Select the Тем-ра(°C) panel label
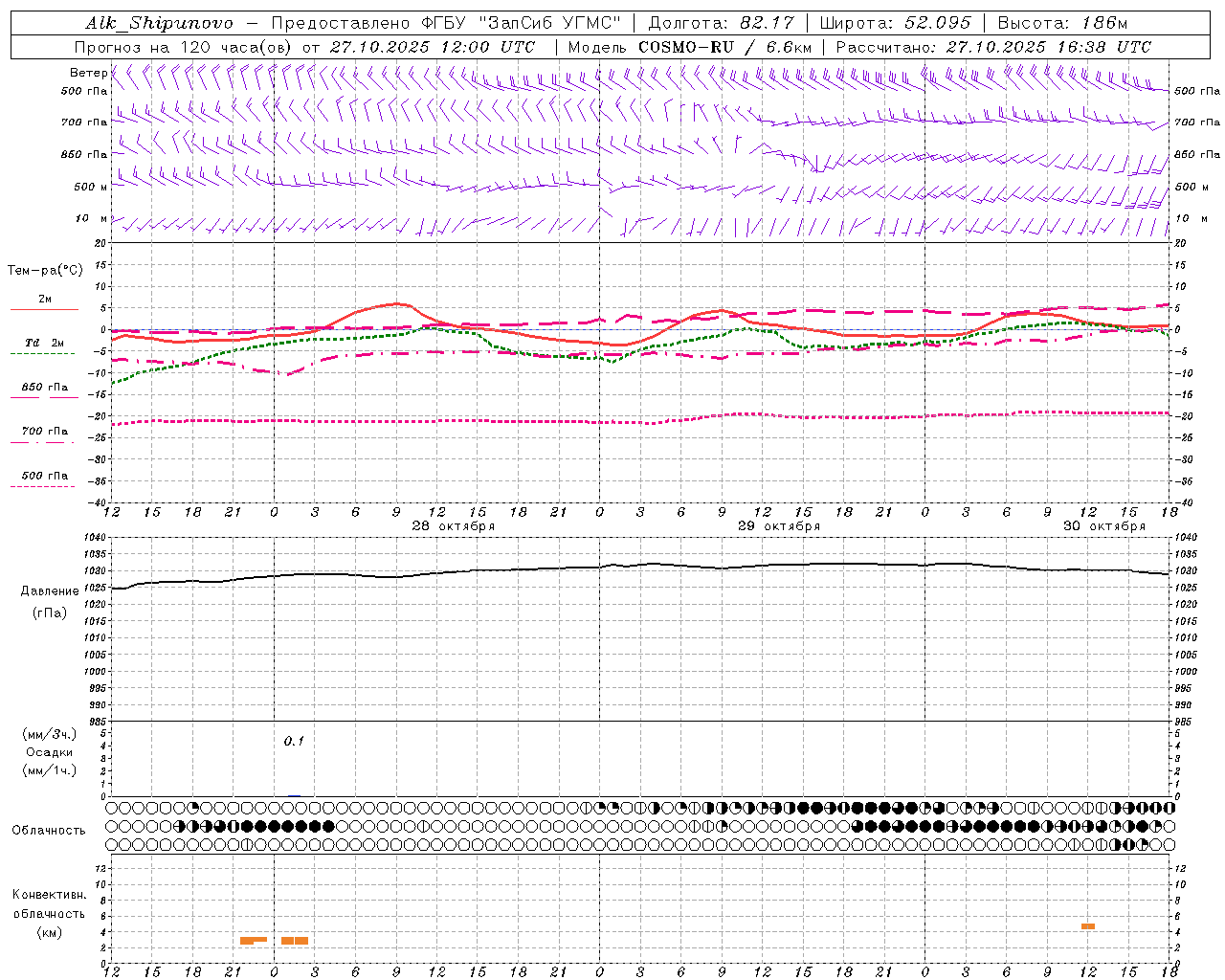The image size is (1225, 980). tap(45, 271)
